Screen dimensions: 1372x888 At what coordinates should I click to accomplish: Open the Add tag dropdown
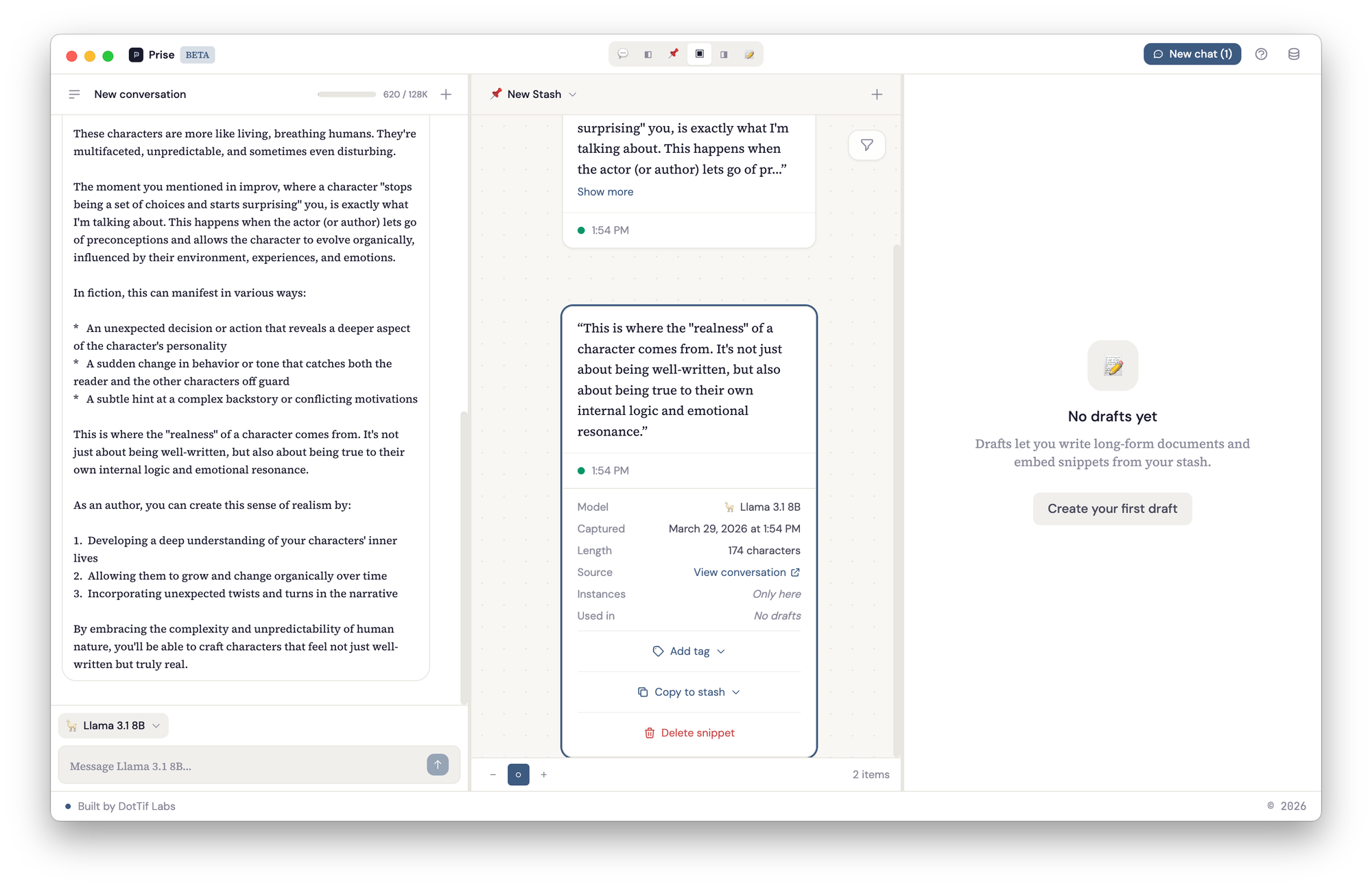[689, 651]
